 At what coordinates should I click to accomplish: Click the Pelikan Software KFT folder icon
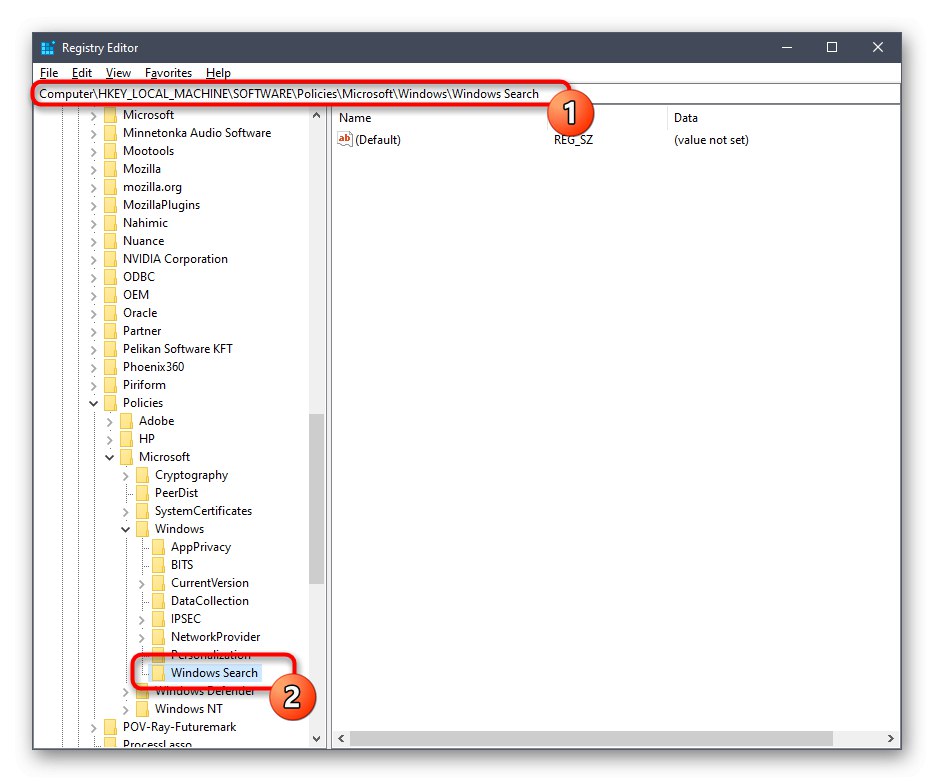tap(110, 349)
